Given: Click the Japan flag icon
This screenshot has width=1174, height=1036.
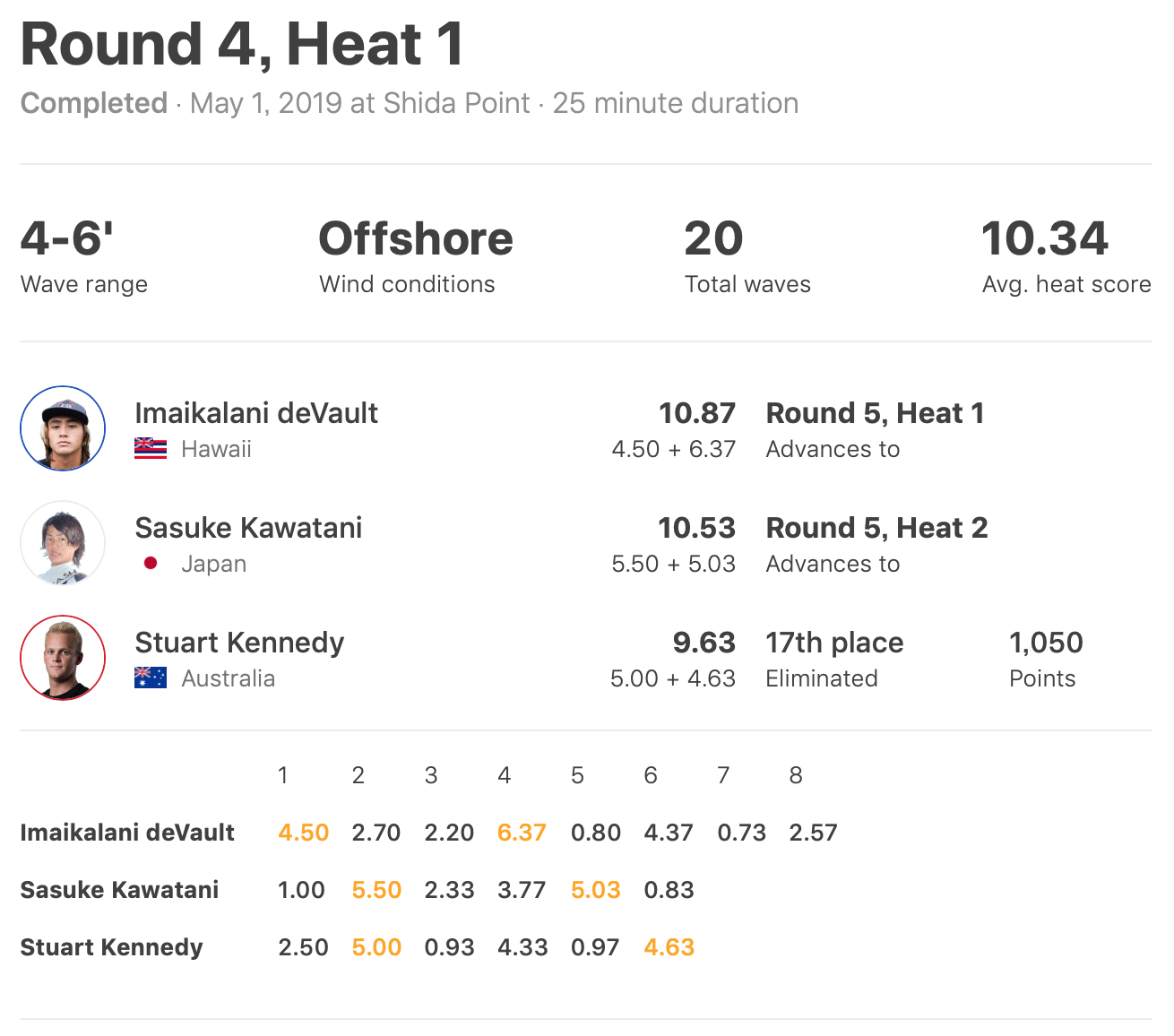Looking at the screenshot, I should point(151,564).
